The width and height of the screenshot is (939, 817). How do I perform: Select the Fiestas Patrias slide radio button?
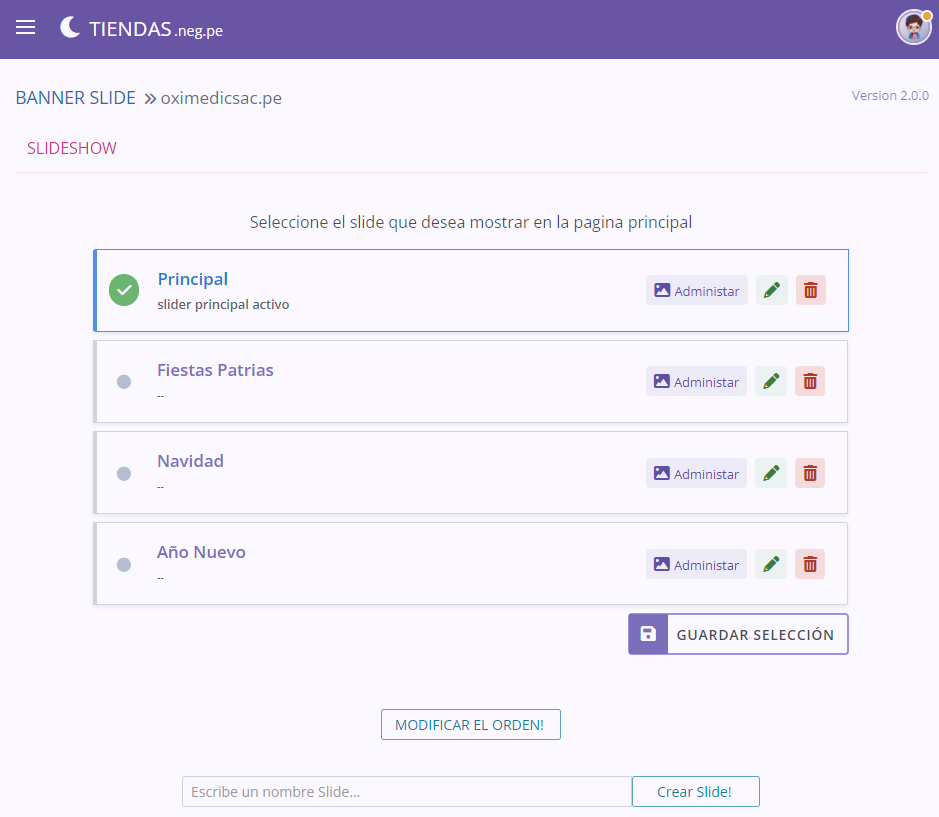click(x=124, y=382)
